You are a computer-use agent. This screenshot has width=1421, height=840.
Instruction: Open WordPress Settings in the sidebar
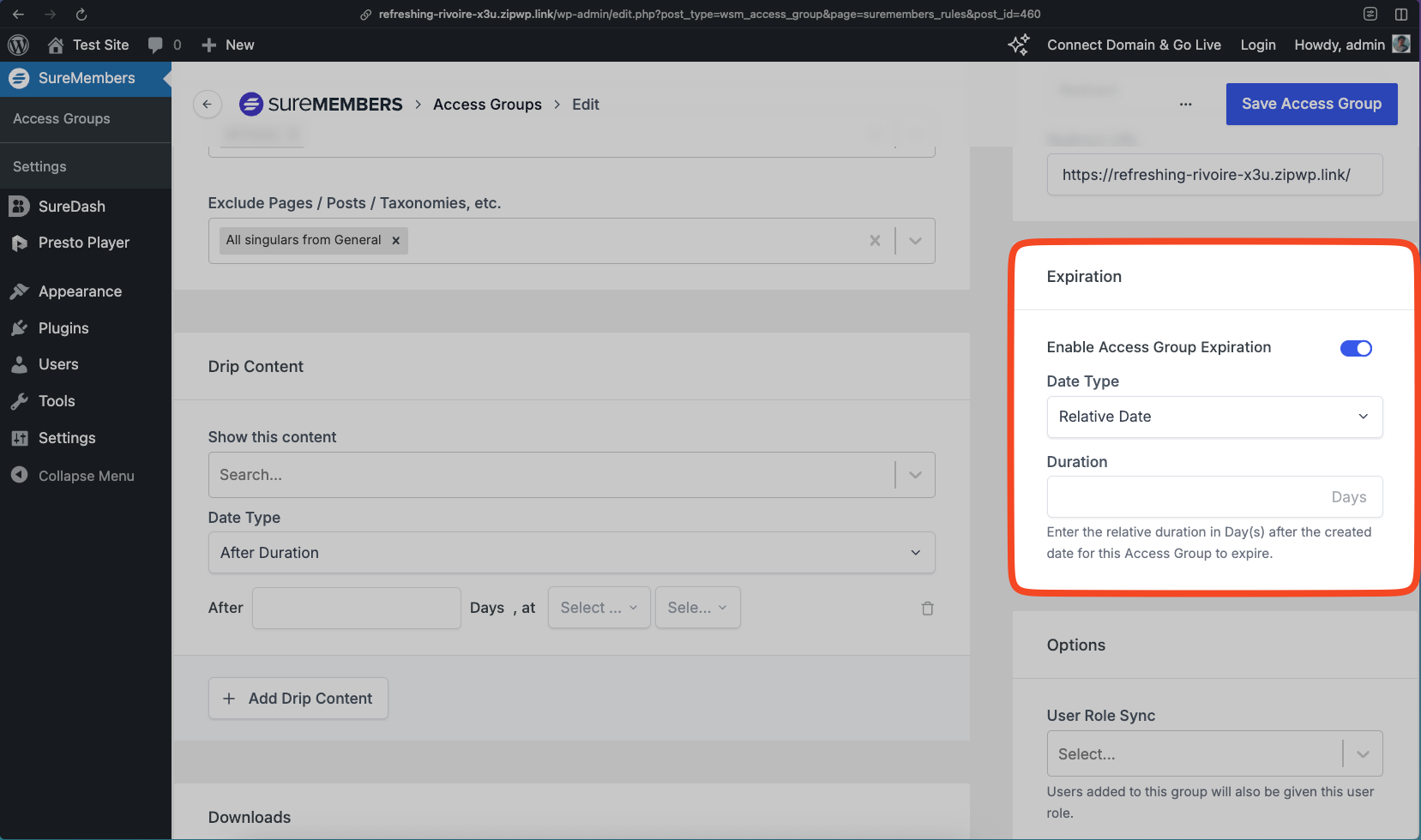tap(67, 438)
